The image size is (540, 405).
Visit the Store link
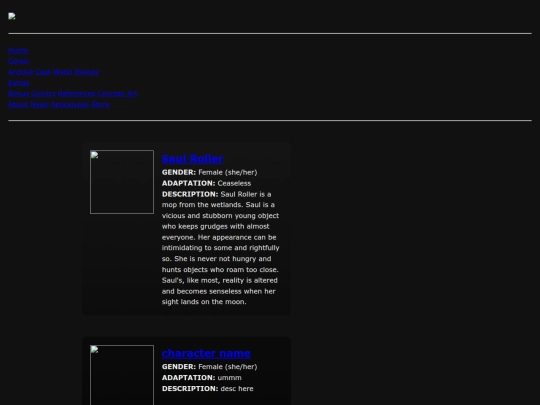point(101,104)
